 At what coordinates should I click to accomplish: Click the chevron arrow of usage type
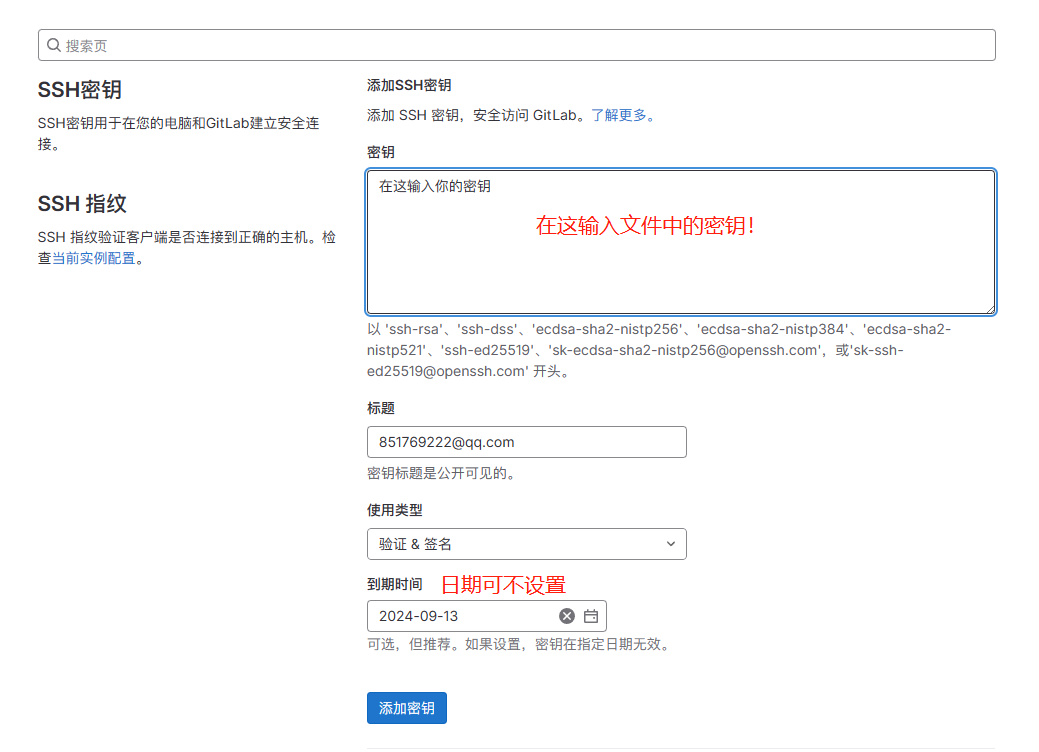point(671,544)
